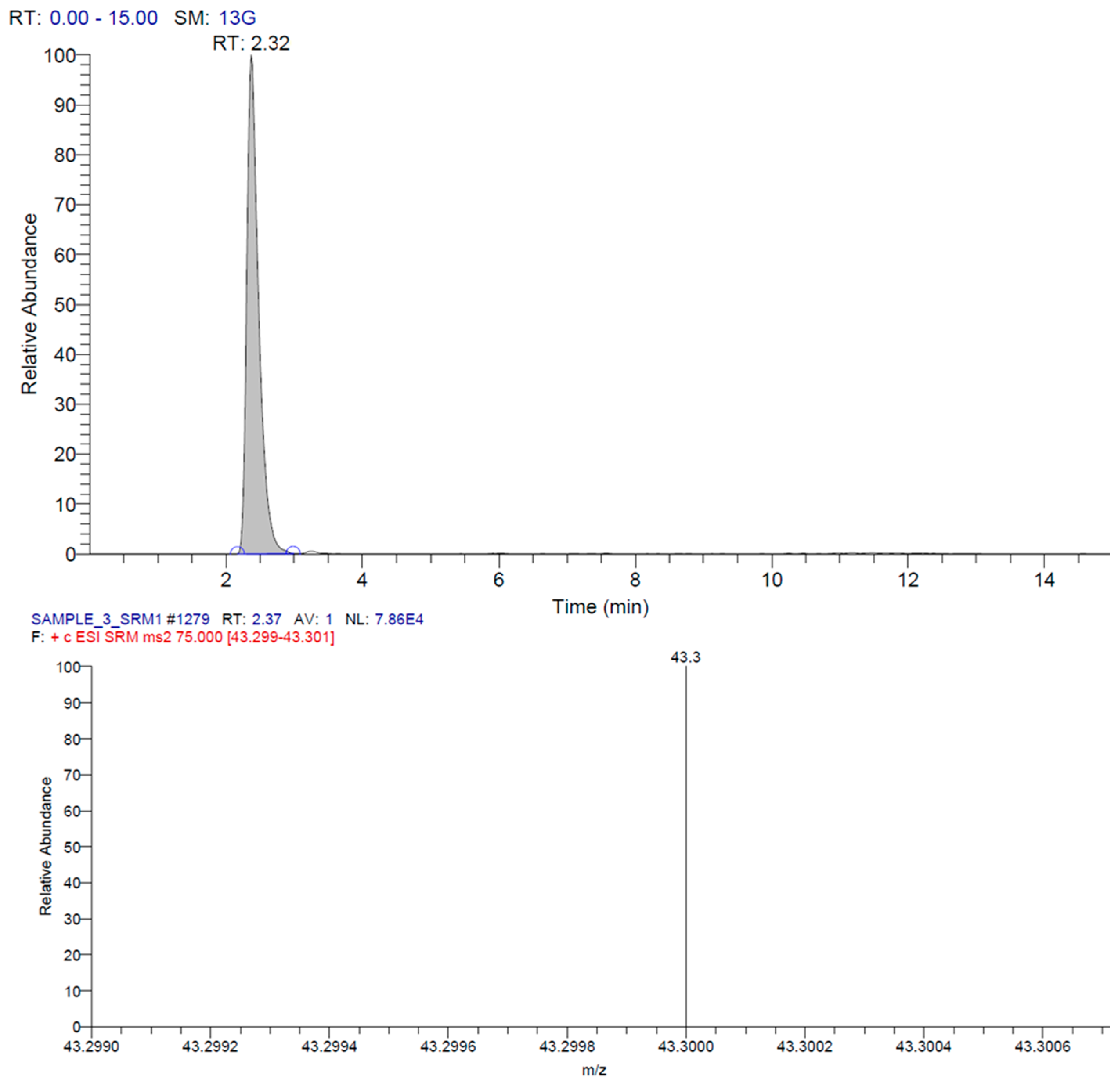Screen dimensions: 1120x1086
Task: Click the vertical spectrum line at 43.3000
Action: [x=686, y=857]
